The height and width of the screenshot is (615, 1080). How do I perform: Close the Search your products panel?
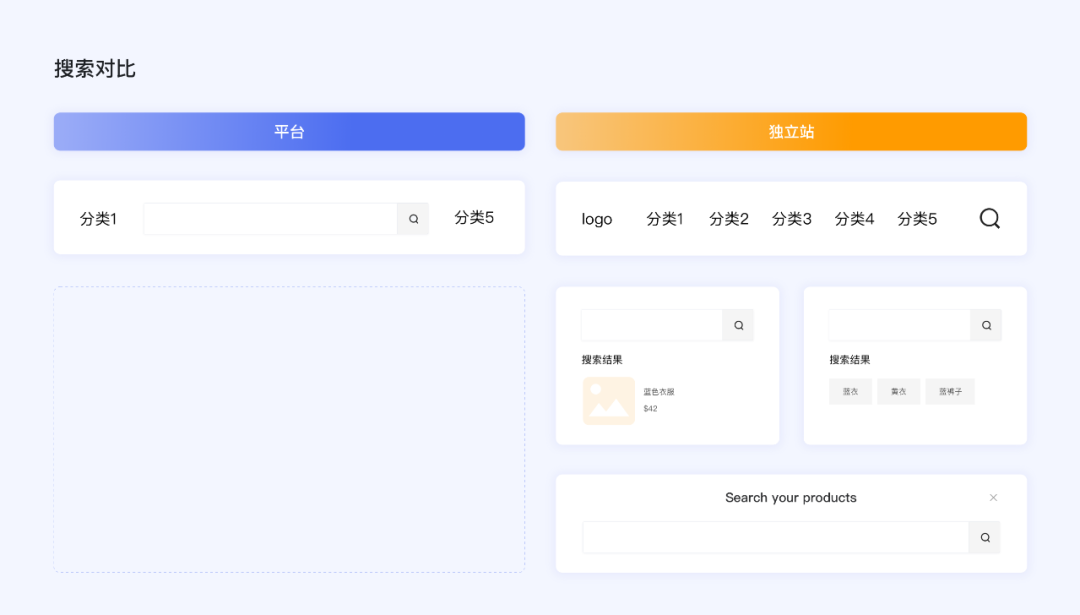(x=993, y=498)
